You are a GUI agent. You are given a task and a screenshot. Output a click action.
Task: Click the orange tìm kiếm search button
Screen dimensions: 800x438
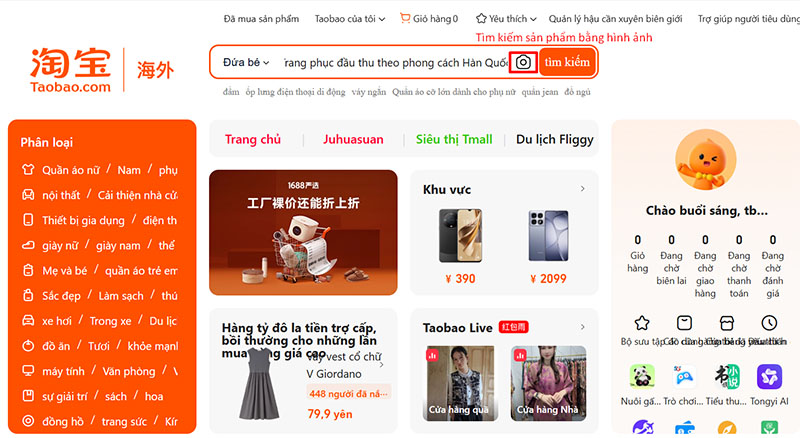tap(567, 62)
